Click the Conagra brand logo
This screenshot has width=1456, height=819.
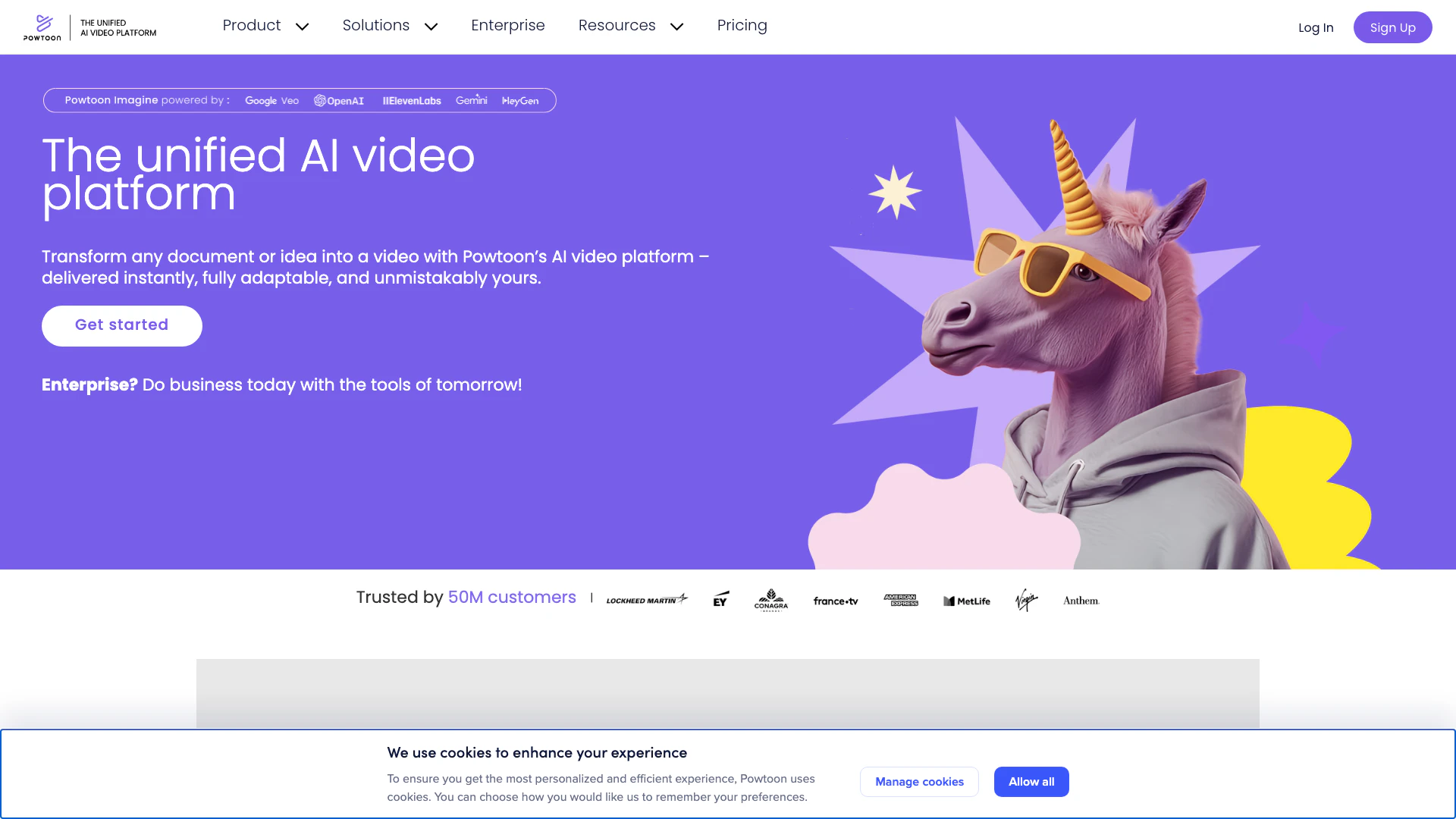tap(770, 600)
